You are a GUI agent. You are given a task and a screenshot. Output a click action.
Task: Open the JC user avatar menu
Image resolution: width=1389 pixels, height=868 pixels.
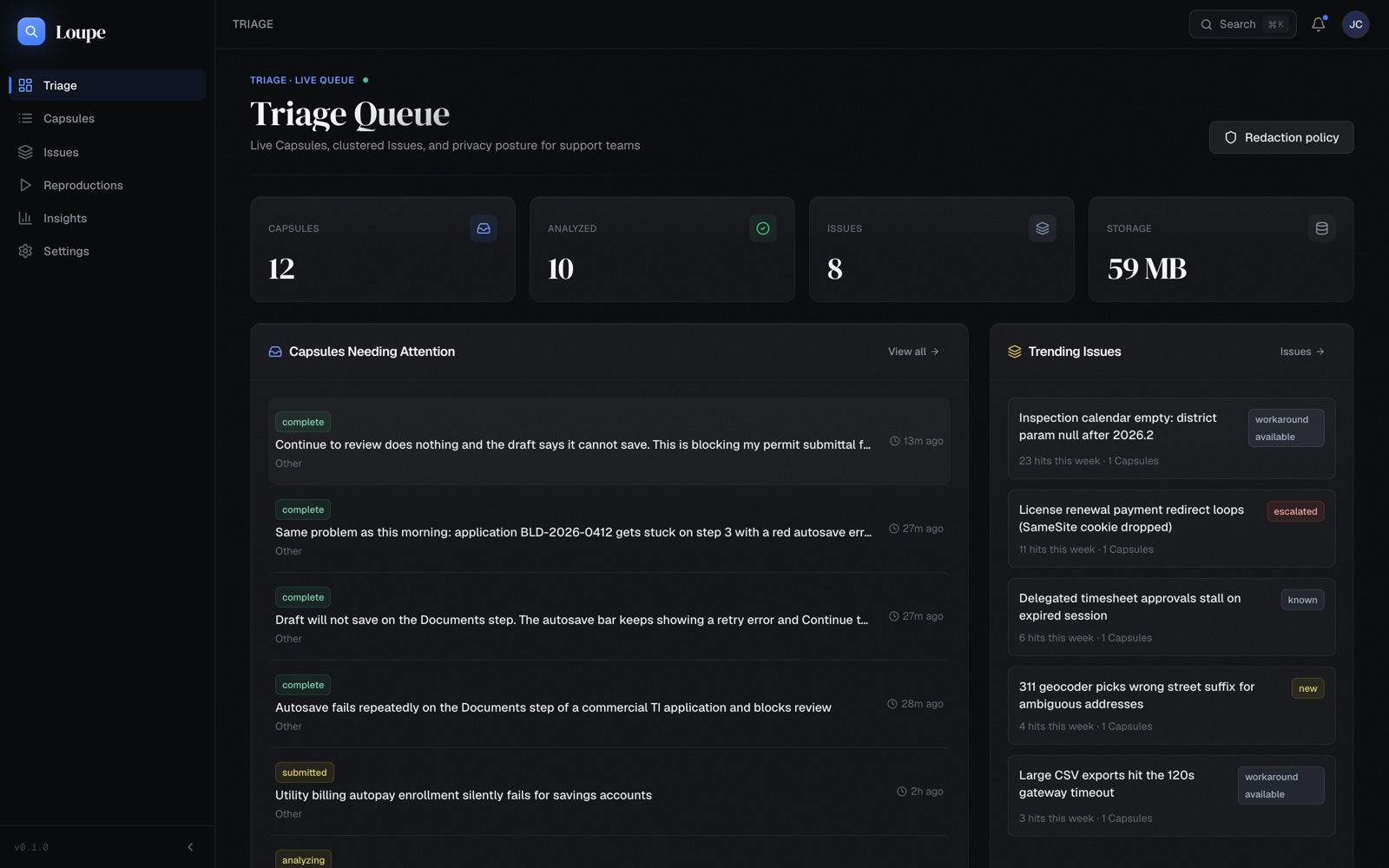[x=1356, y=24]
